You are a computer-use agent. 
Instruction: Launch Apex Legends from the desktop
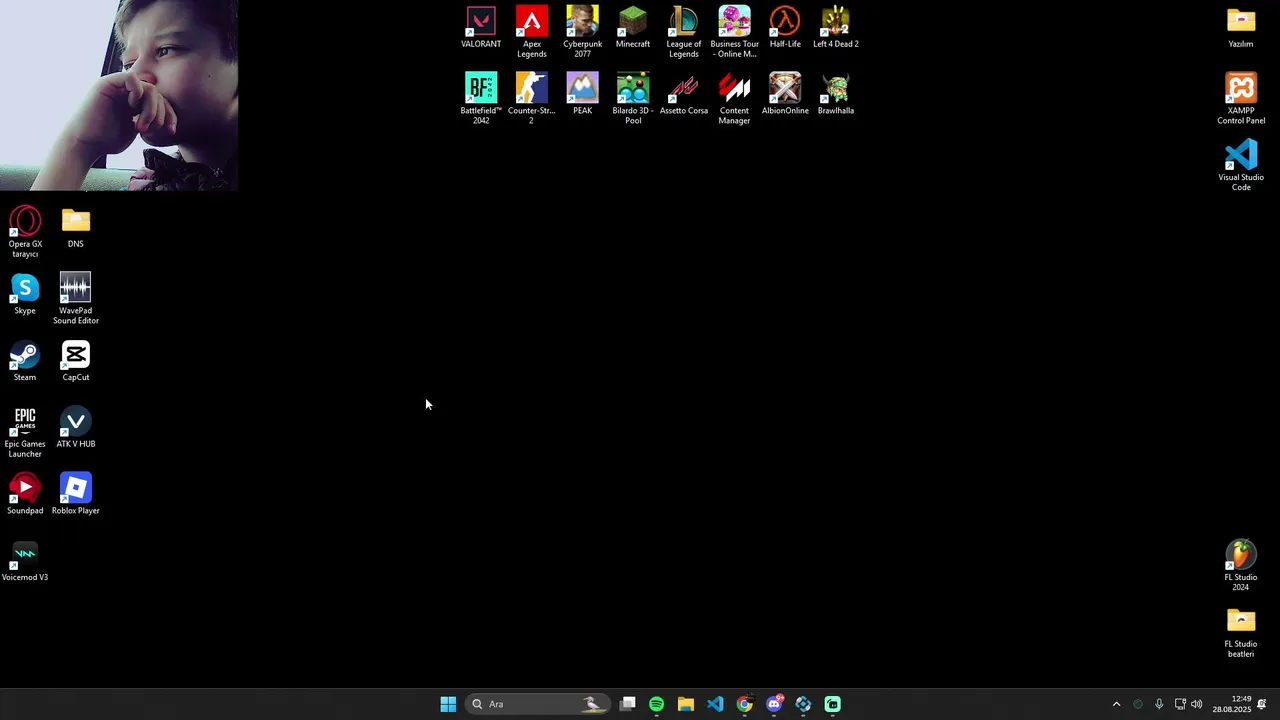click(x=532, y=32)
